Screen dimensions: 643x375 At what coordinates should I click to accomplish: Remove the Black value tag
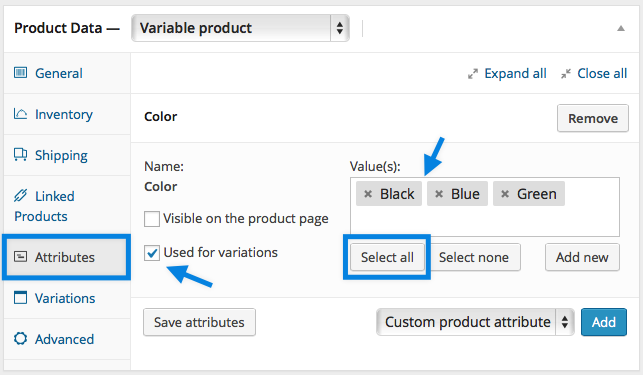point(368,194)
